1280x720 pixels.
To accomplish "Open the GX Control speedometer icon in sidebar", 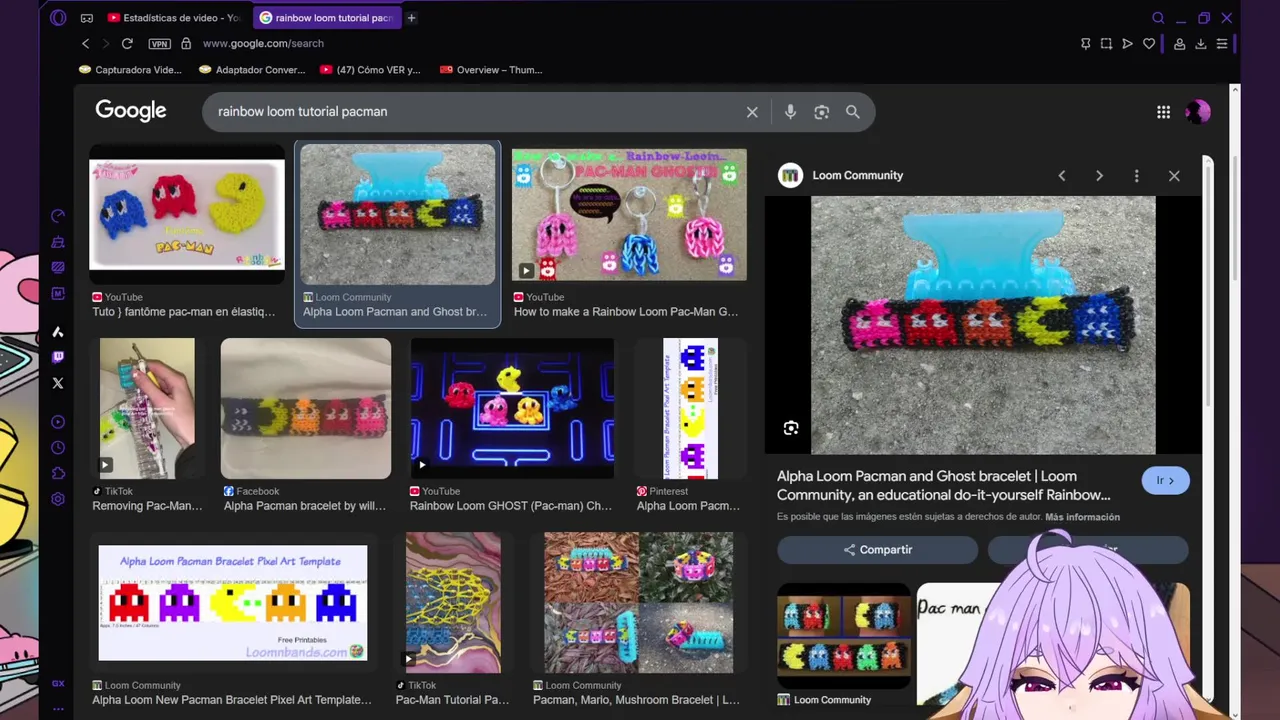I will (58, 216).
